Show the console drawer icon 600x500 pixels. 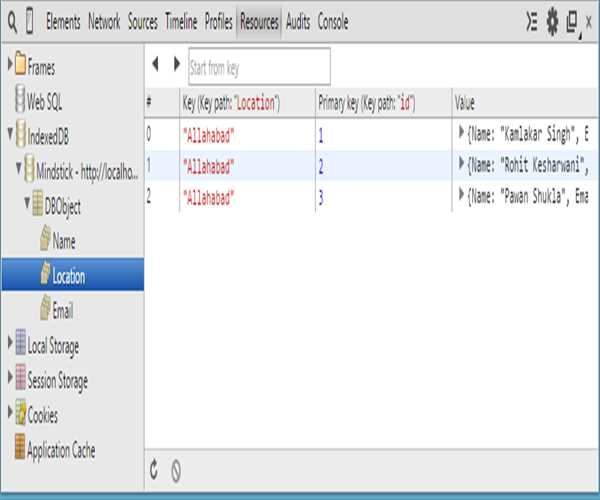coord(532,21)
